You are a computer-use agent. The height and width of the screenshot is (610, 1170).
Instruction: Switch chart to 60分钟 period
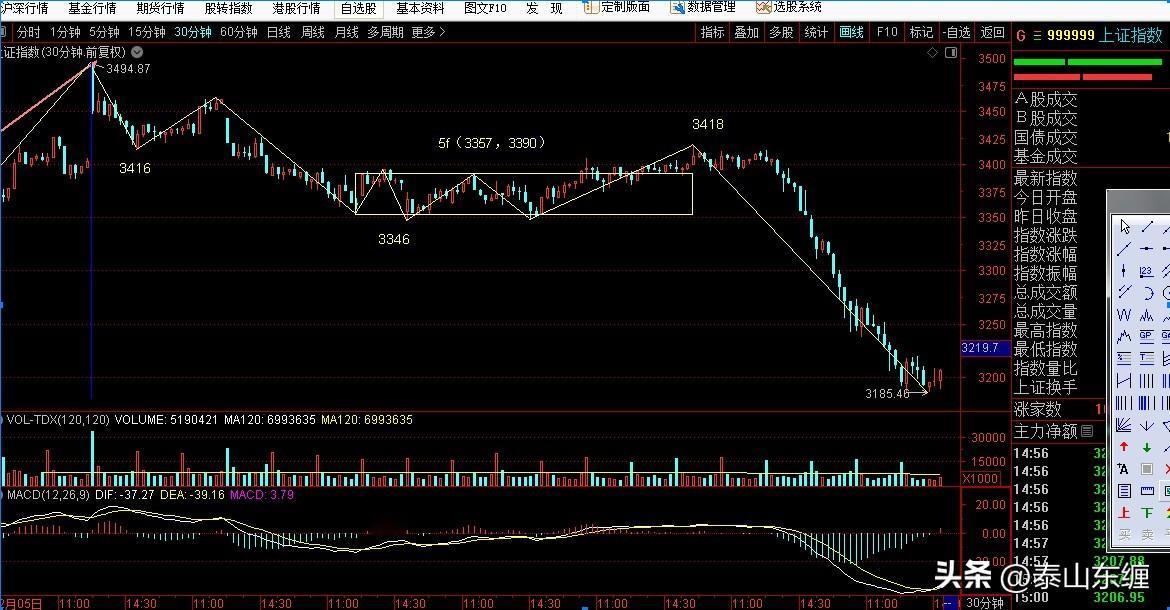coord(239,32)
